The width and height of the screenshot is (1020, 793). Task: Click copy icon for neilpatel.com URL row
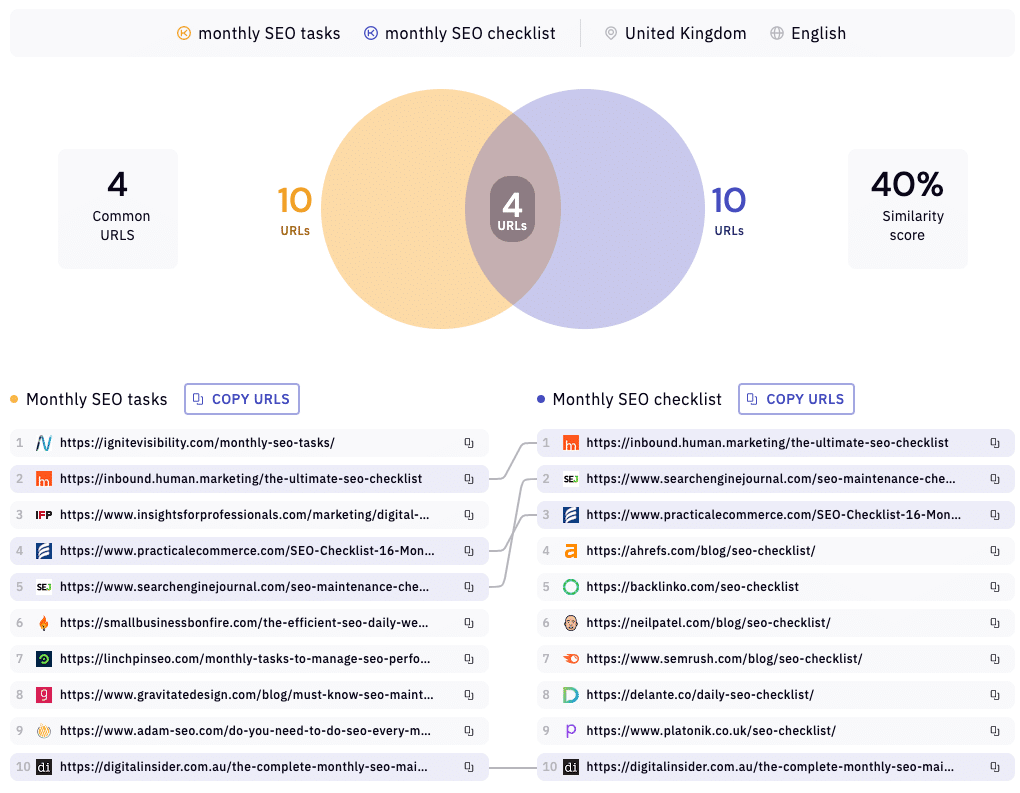(994, 623)
